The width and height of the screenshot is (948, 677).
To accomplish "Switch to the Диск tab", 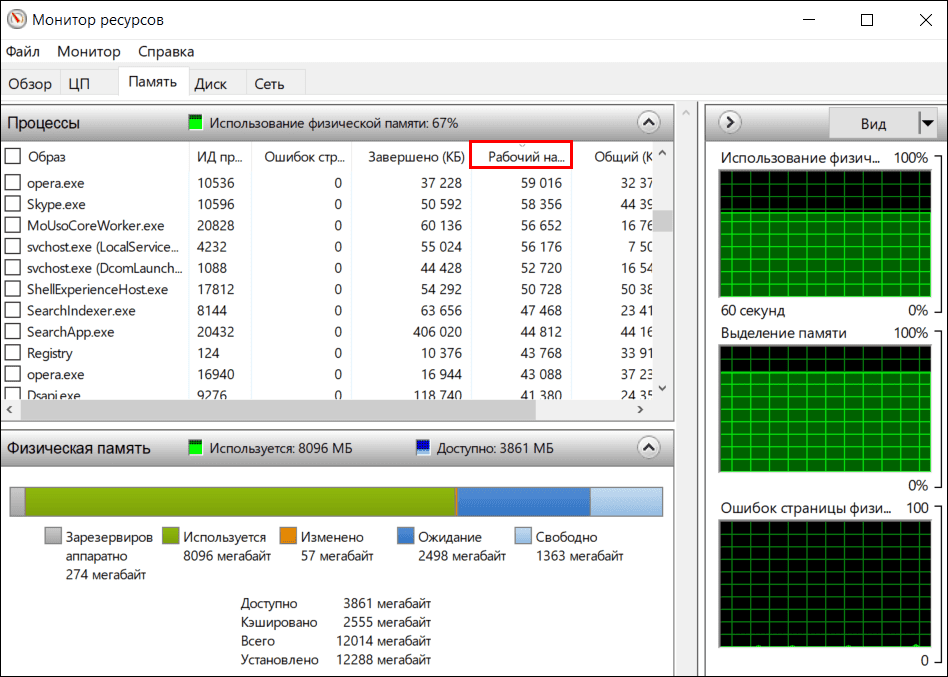I will 211,84.
